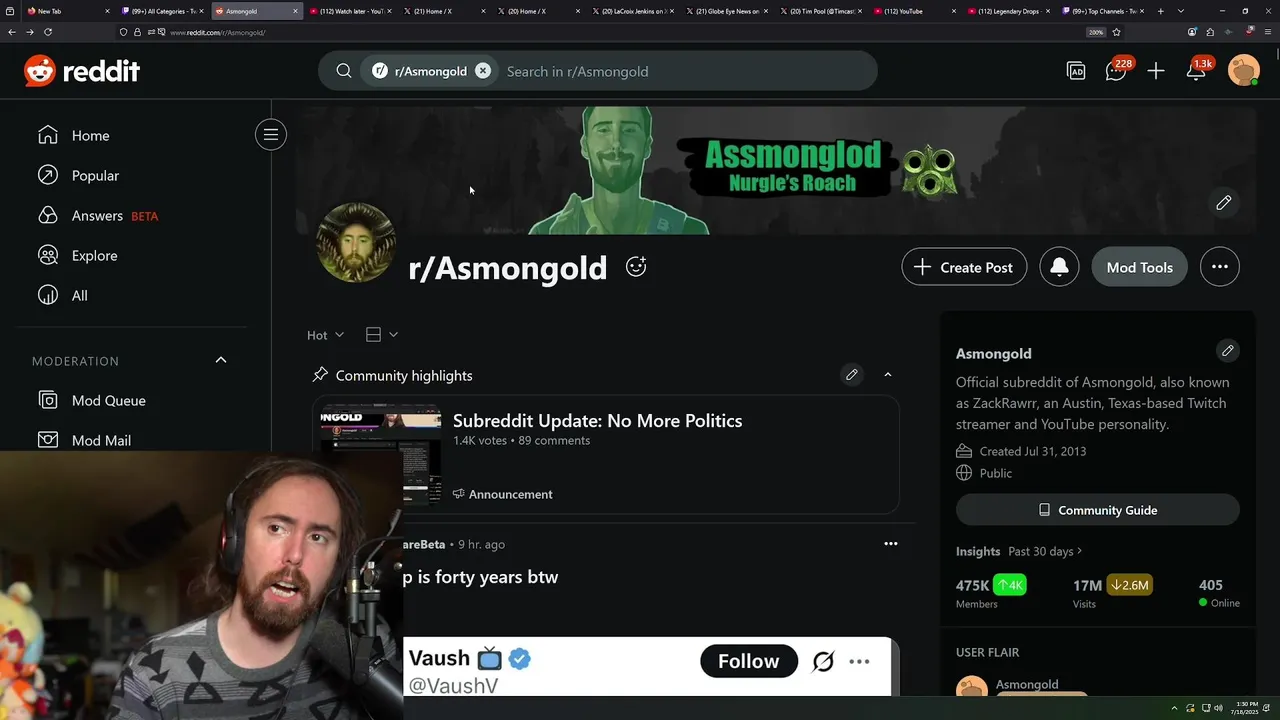The width and height of the screenshot is (1280, 720).
Task: Open the Community Guide button
Action: [x=1098, y=510]
